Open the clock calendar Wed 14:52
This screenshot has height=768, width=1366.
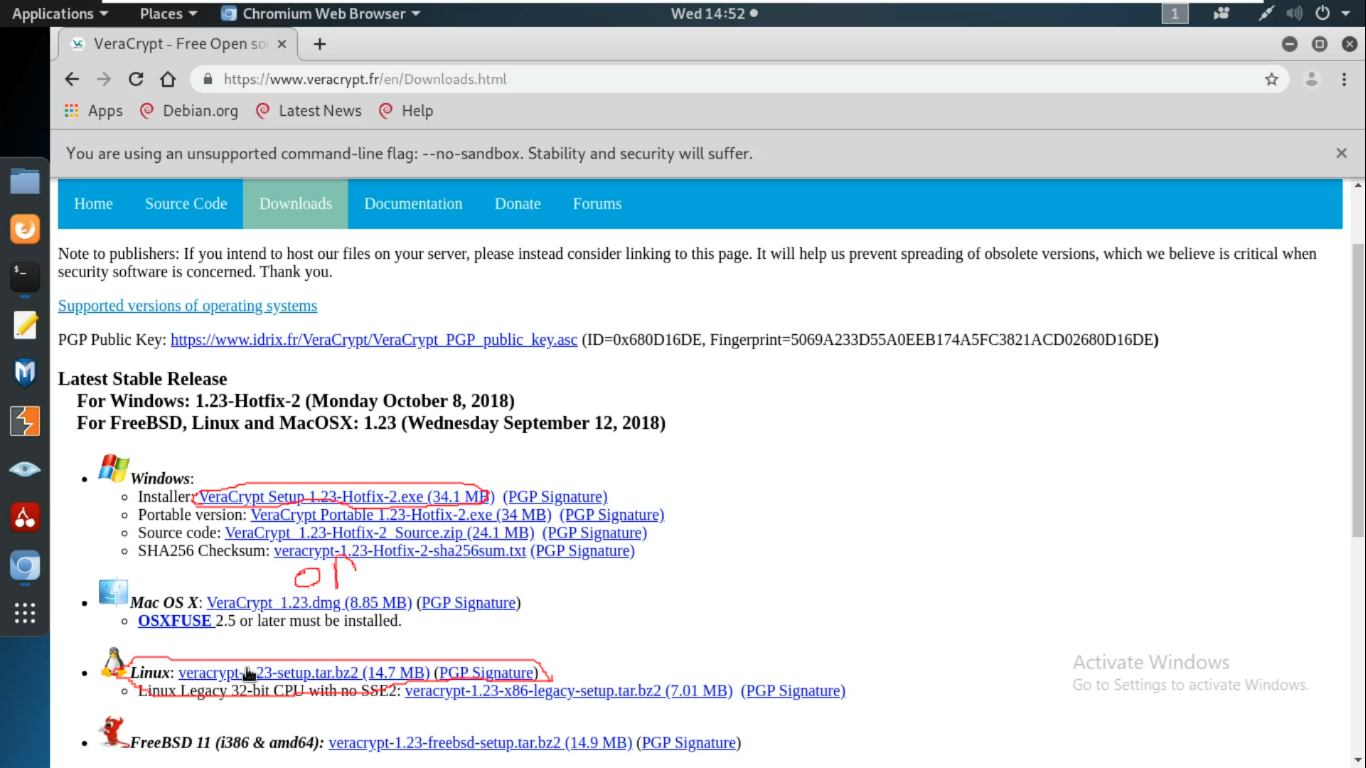tap(714, 14)
